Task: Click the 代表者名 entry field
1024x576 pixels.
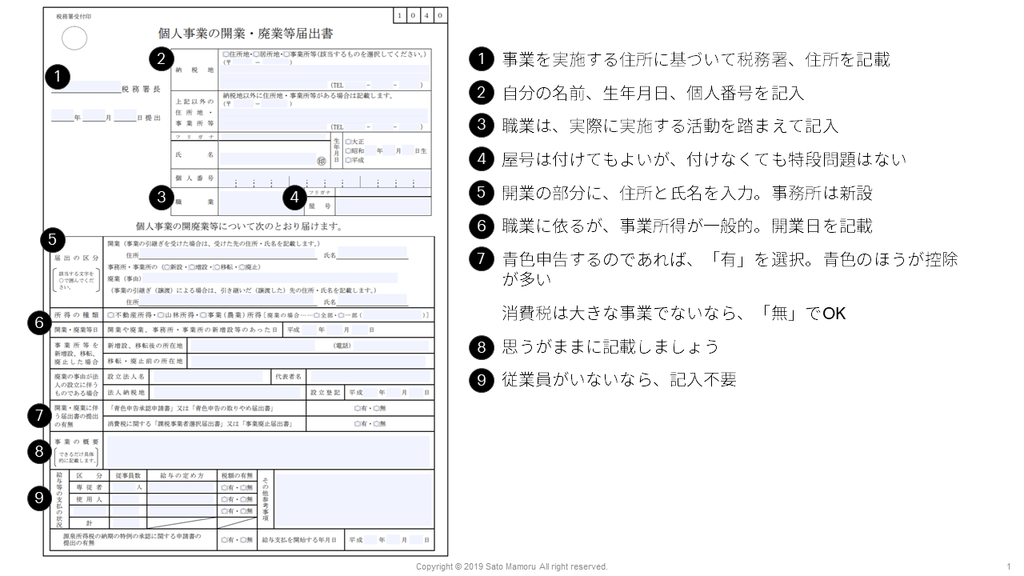Action: pos(370,377)
